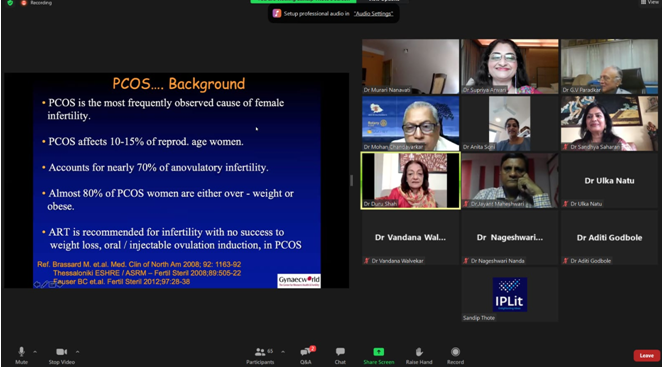Click the Sandip Thote IPLit tile

(510, 294)
